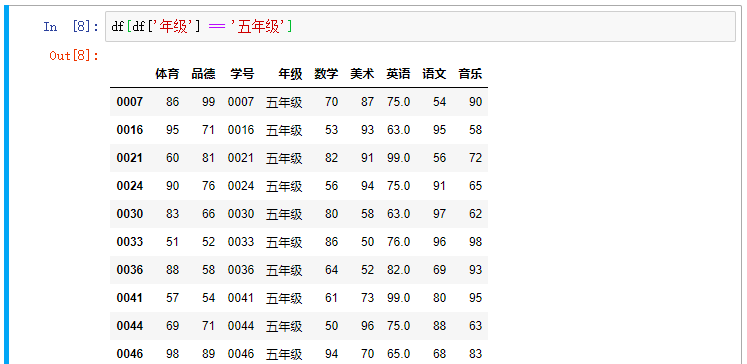
Task: Click the 音乐 column header
Action: pos(470,74)
